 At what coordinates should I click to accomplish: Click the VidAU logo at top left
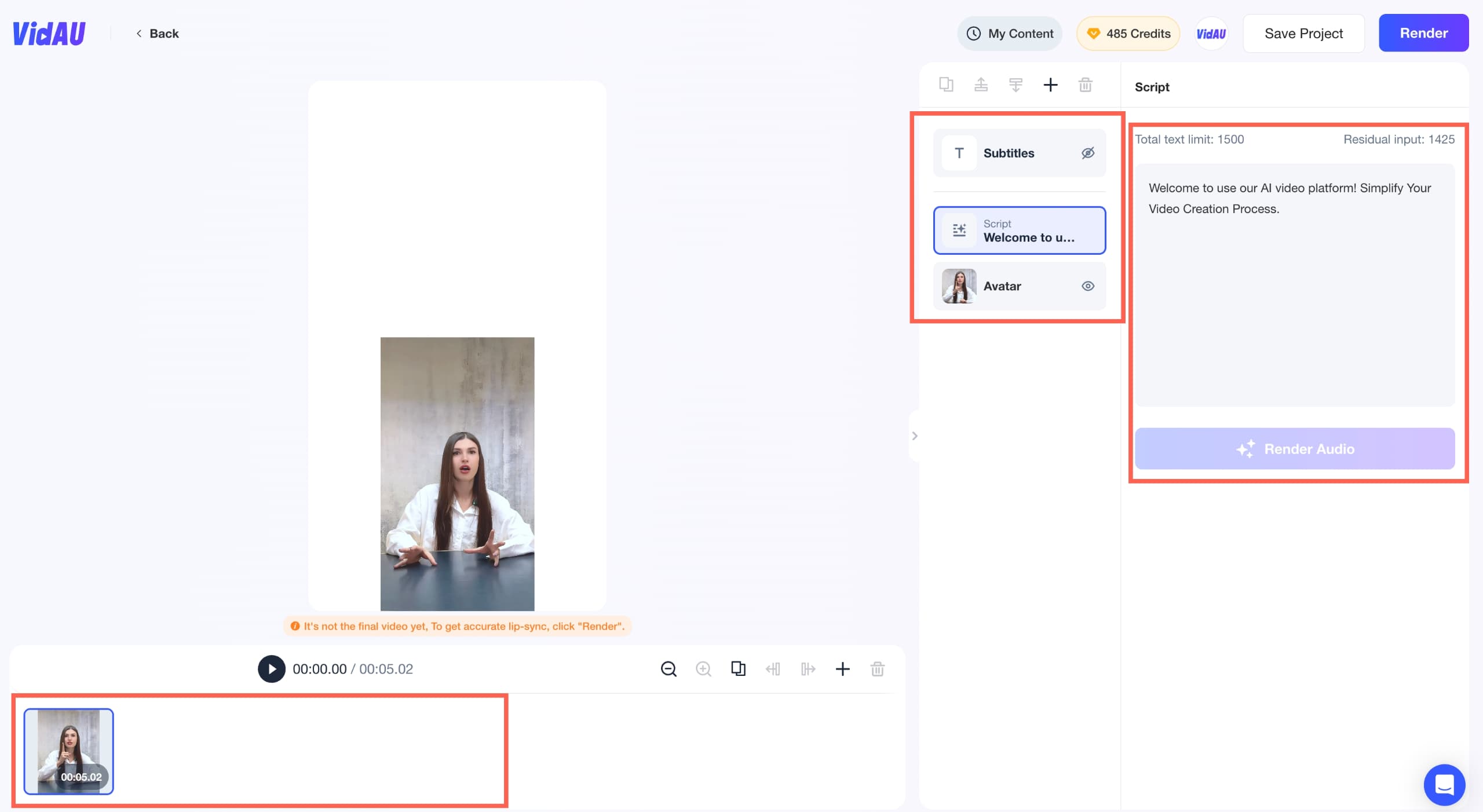pos(49,34)
